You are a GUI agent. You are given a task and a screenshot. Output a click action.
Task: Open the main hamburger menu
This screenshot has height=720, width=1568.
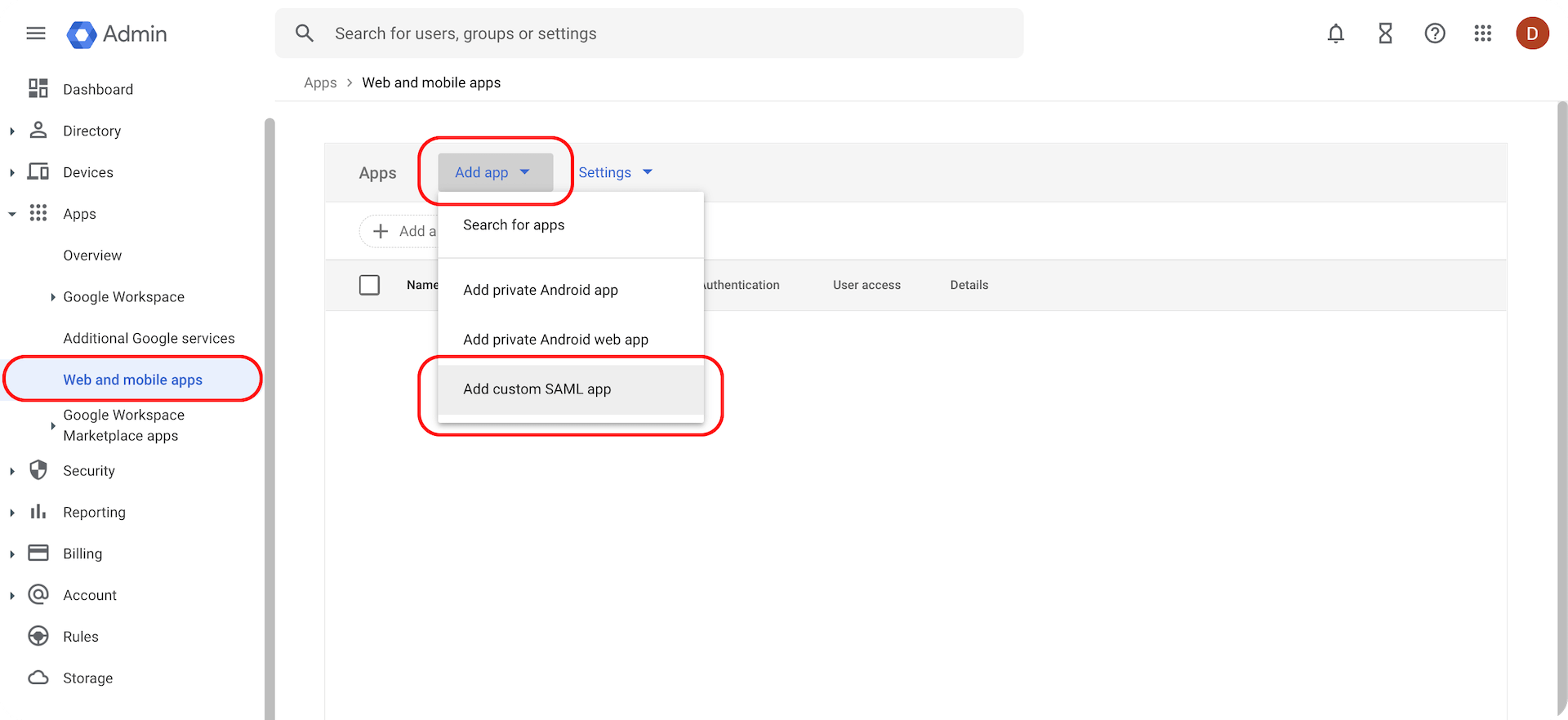36,33
